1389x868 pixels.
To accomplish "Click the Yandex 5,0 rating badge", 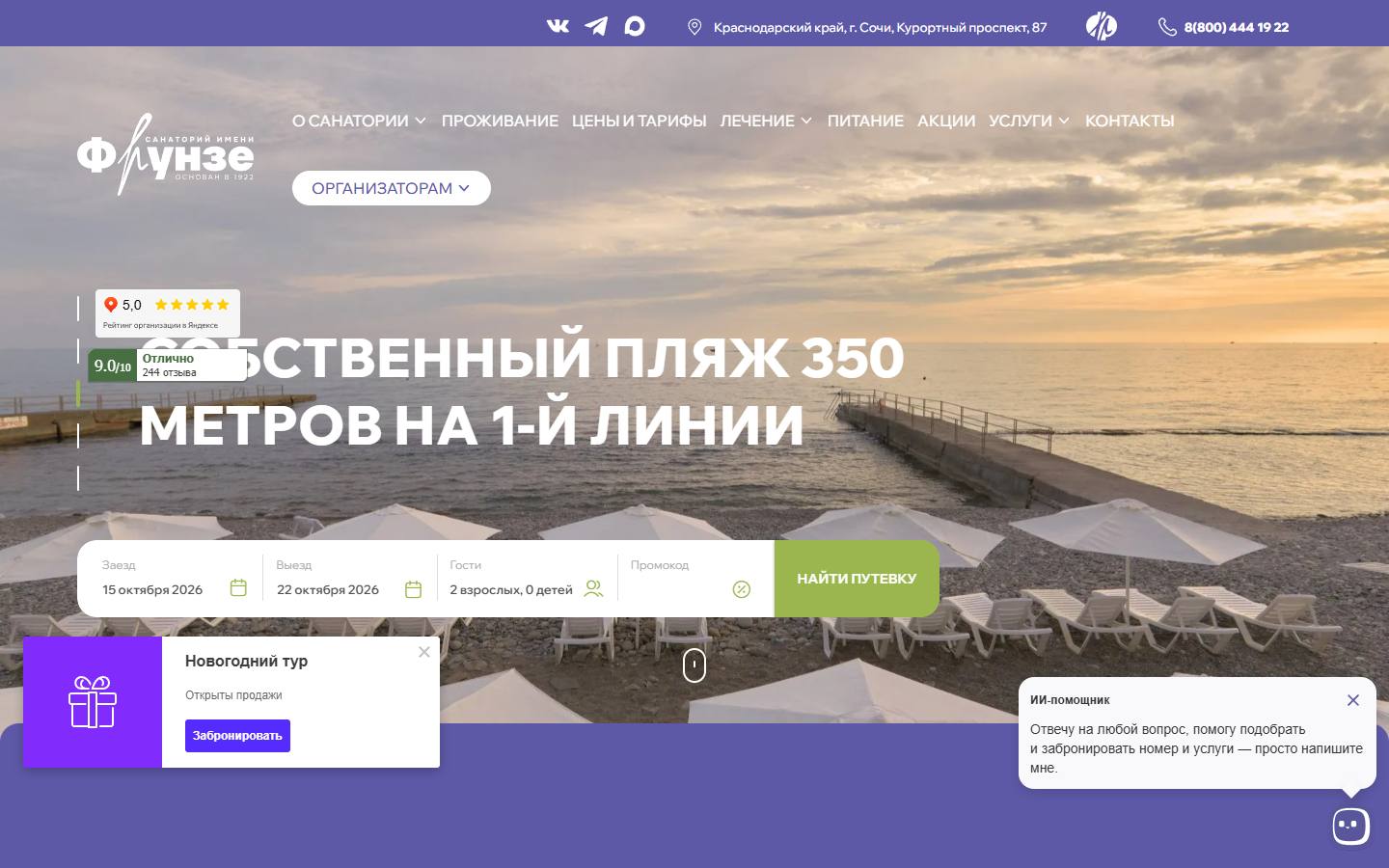I will 168,313.
